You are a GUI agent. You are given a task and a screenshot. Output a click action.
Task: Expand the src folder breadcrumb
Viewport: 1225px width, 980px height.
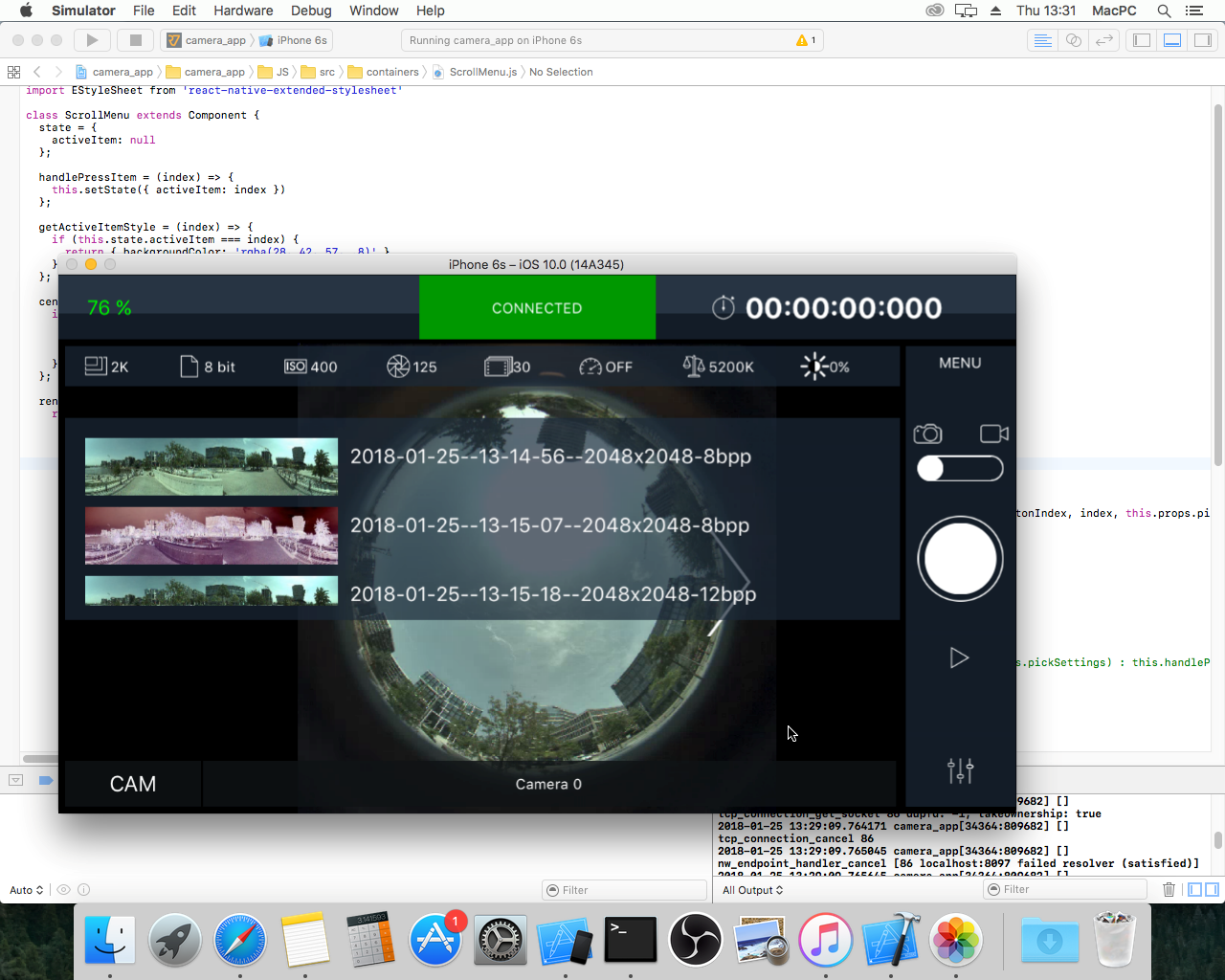pos(318,72)
